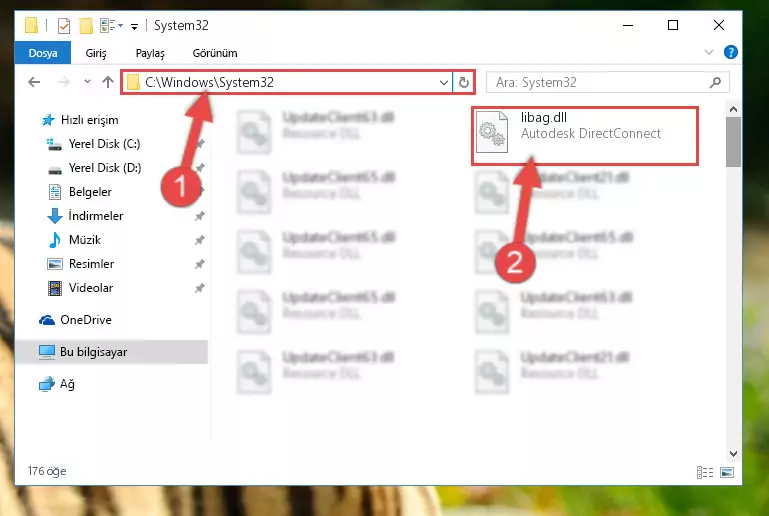Open İndirmeler folder in sidebar
This screenshot has height=516, width=769.
point(96,216)
